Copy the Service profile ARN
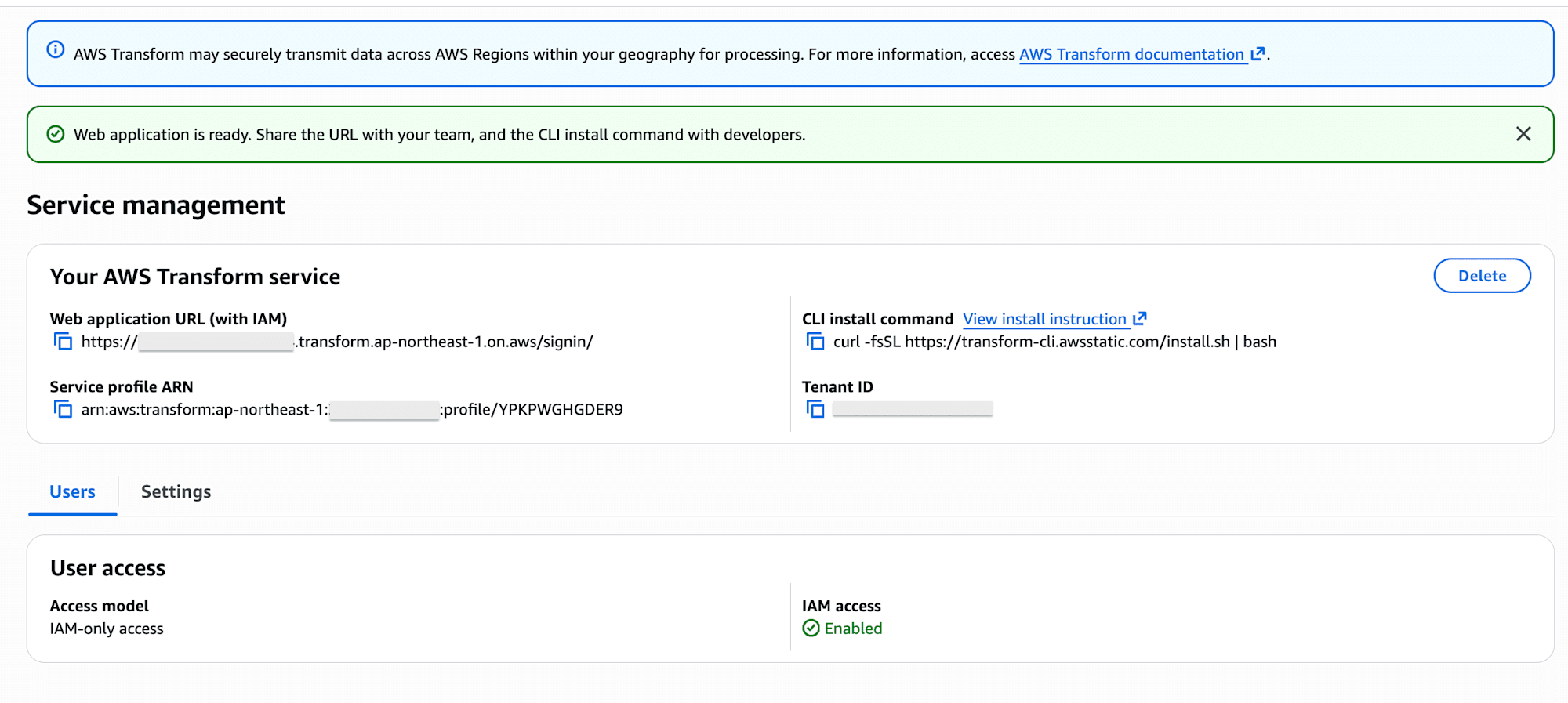The image size is (1568, 703). point(63,409)
